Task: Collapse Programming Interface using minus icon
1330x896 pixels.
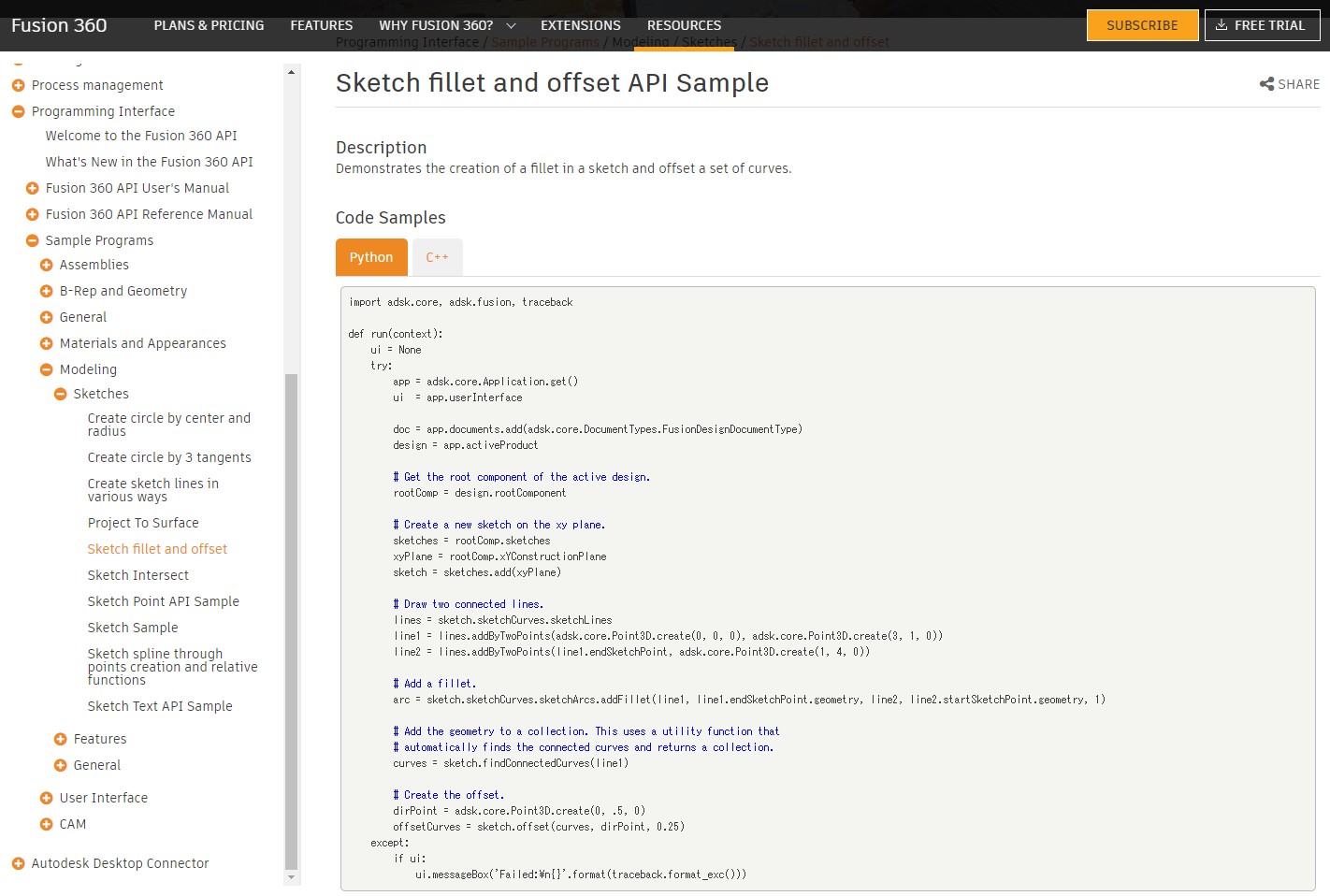Action: point(18,111)
